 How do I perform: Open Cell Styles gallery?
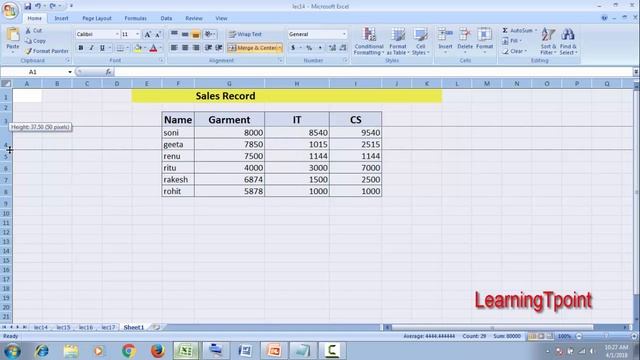[x=420, y=41]
